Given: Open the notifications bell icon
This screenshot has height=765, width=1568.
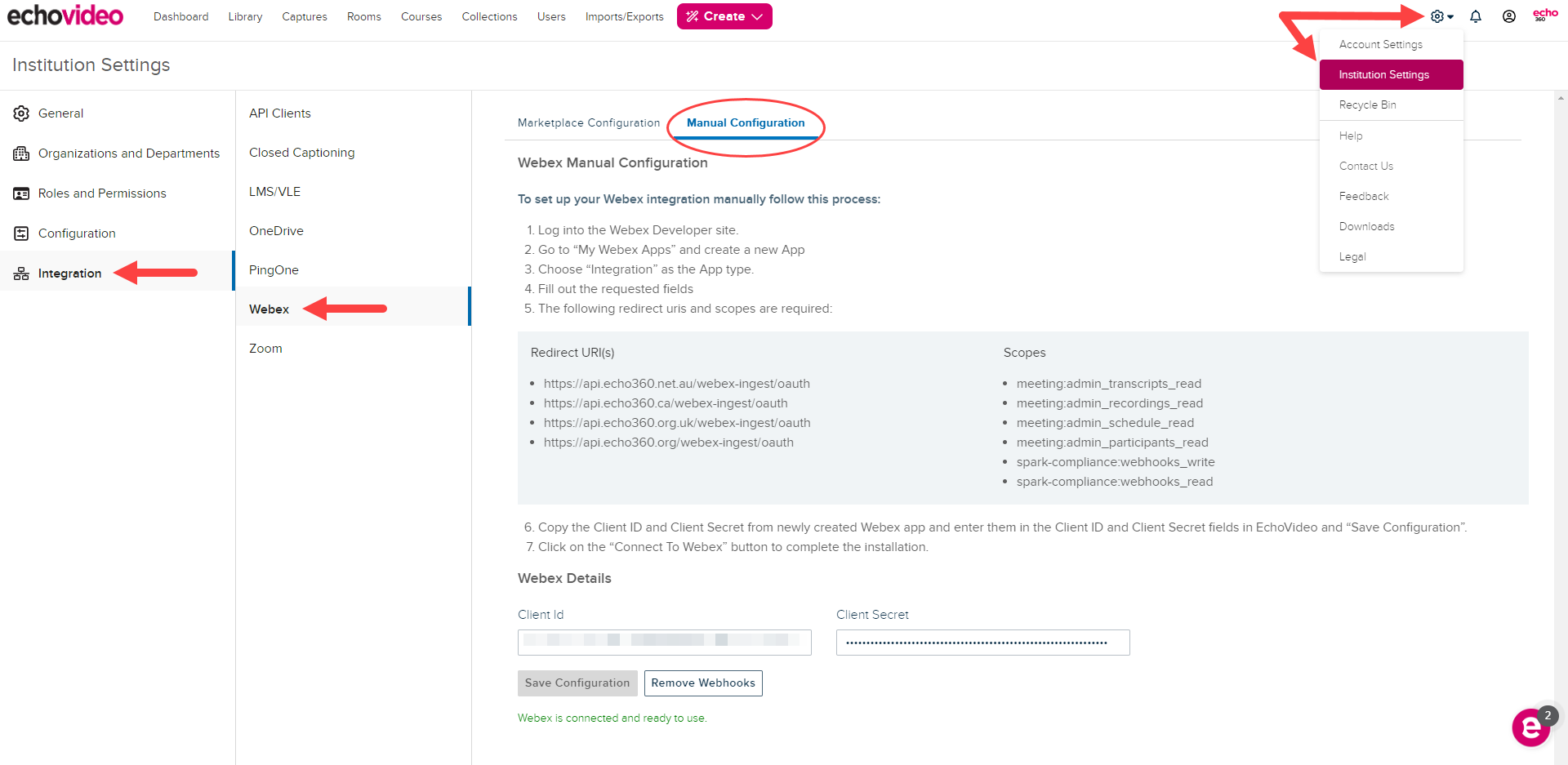Looking at the screenshot, I should click(1476, 16).
